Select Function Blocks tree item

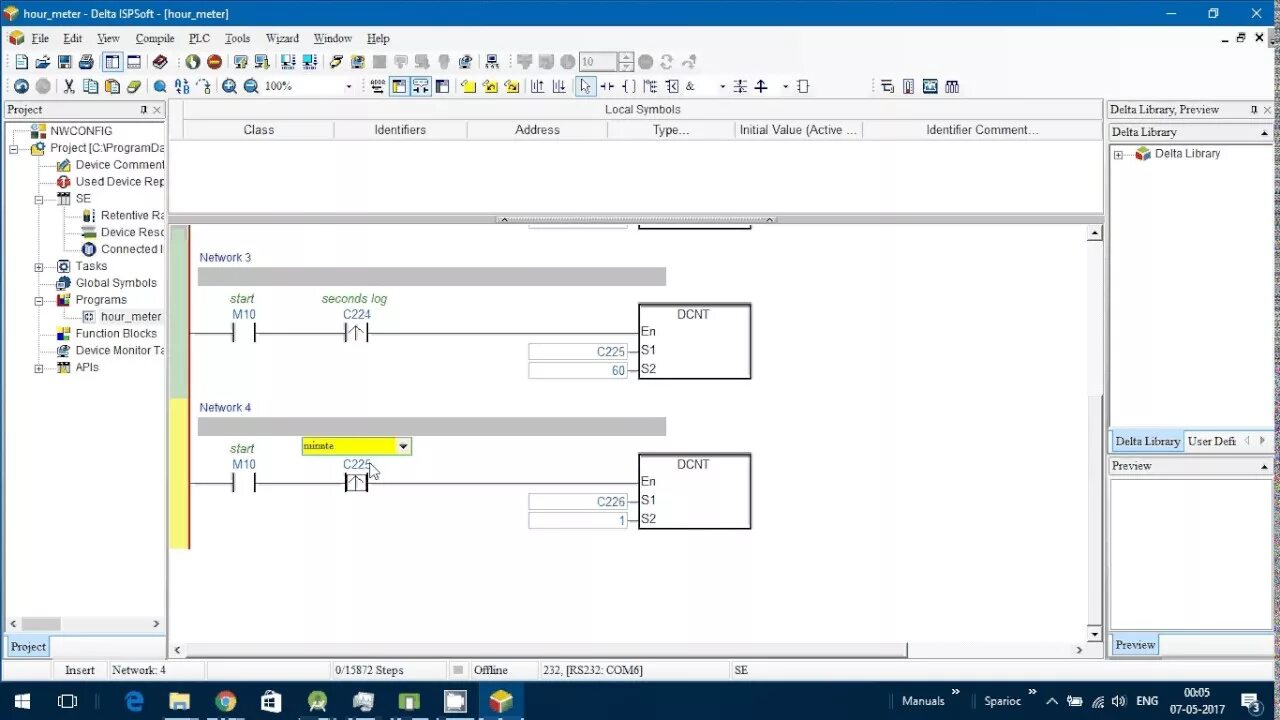[116, 334]
